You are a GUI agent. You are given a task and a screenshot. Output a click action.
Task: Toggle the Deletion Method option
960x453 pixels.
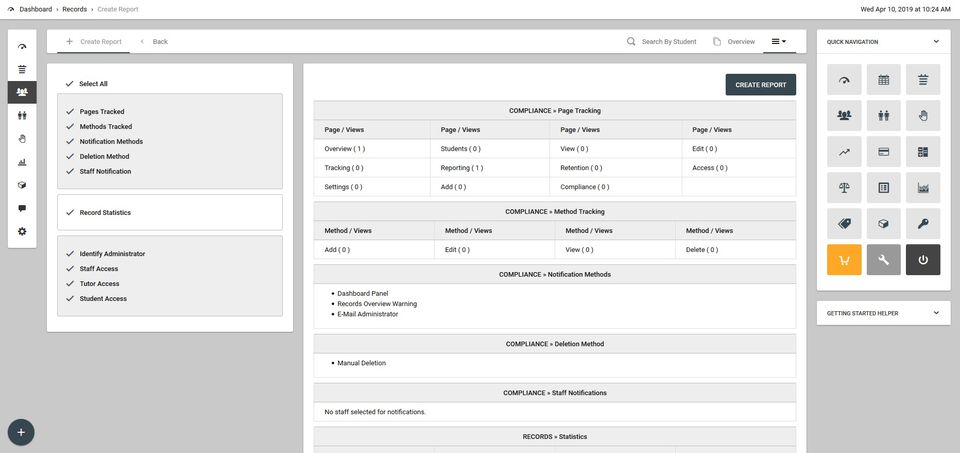(97, 157)
